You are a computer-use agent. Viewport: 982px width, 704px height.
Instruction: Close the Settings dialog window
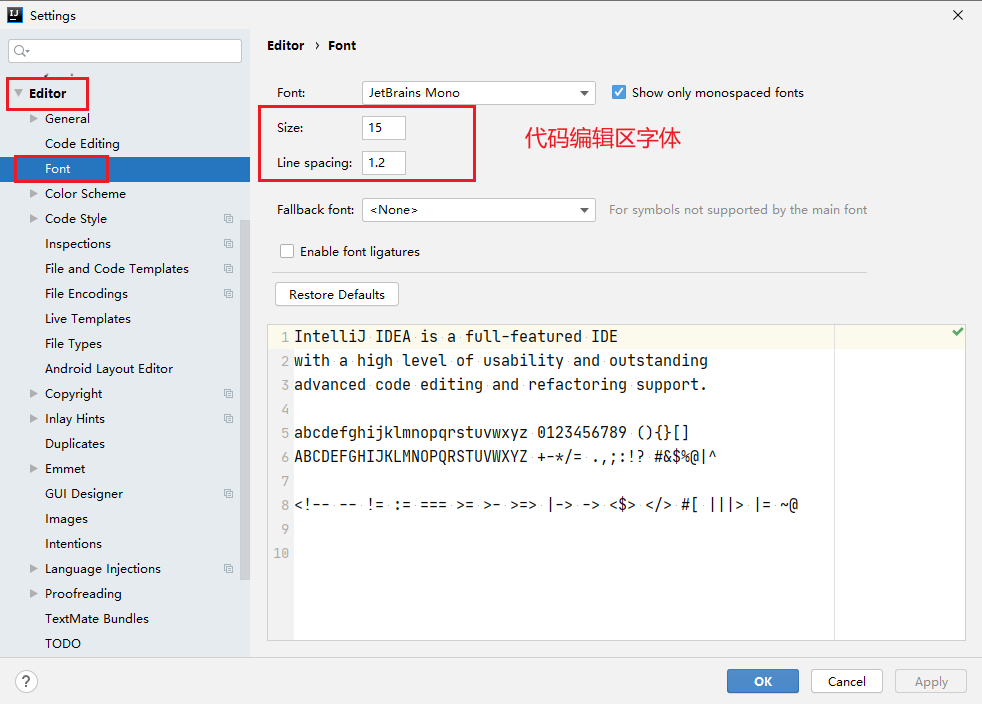pyautogui.click(x=958, y=15)
